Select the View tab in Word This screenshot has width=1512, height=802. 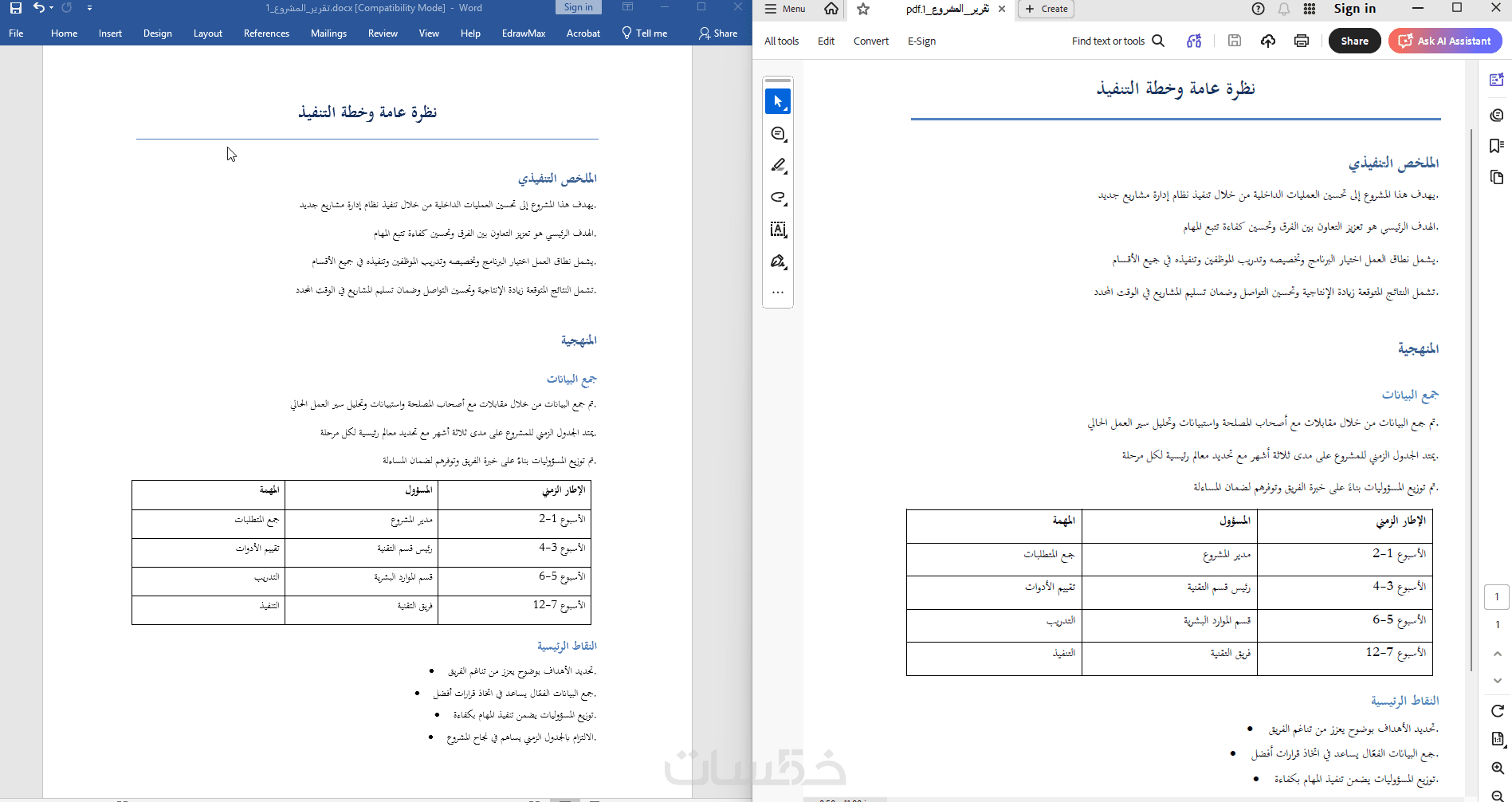click(x=429, y=33)
